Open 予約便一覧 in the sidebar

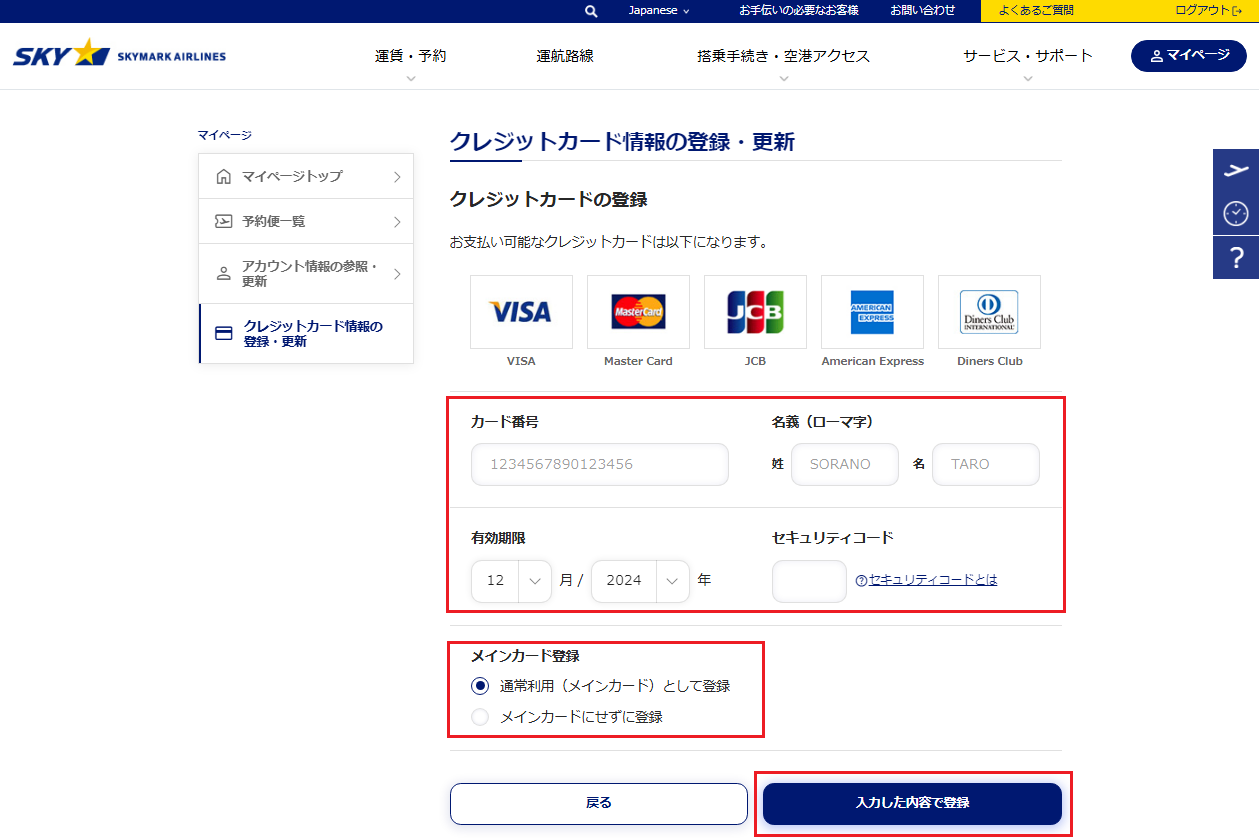[306, 221]
